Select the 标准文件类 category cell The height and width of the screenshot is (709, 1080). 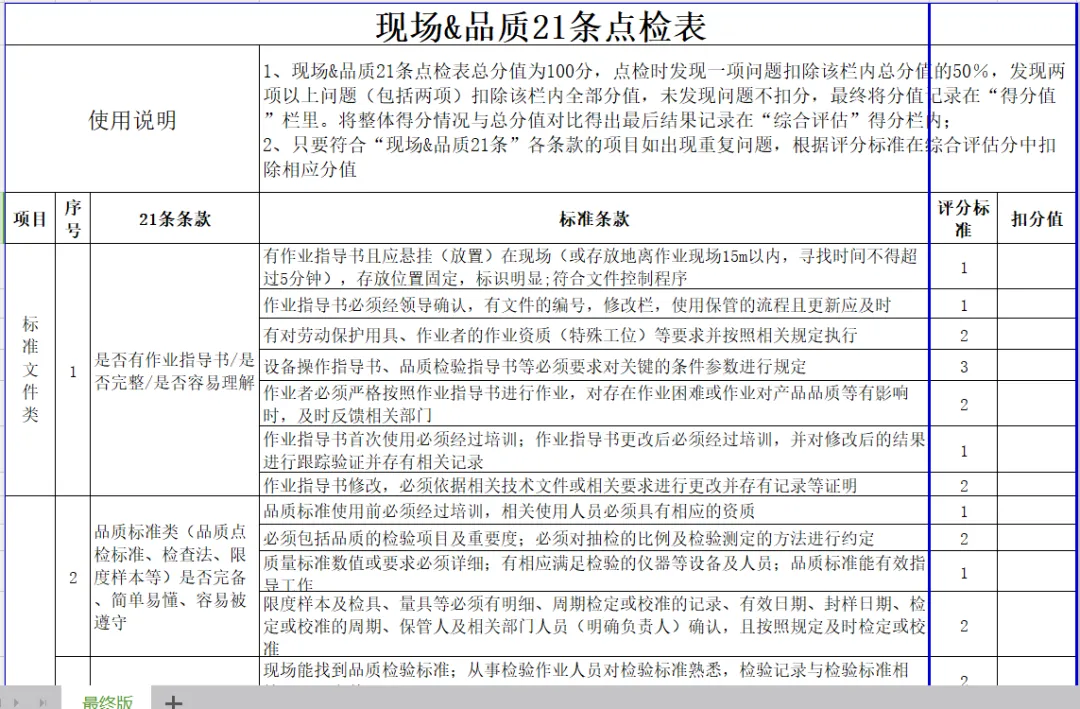[30, 369]
